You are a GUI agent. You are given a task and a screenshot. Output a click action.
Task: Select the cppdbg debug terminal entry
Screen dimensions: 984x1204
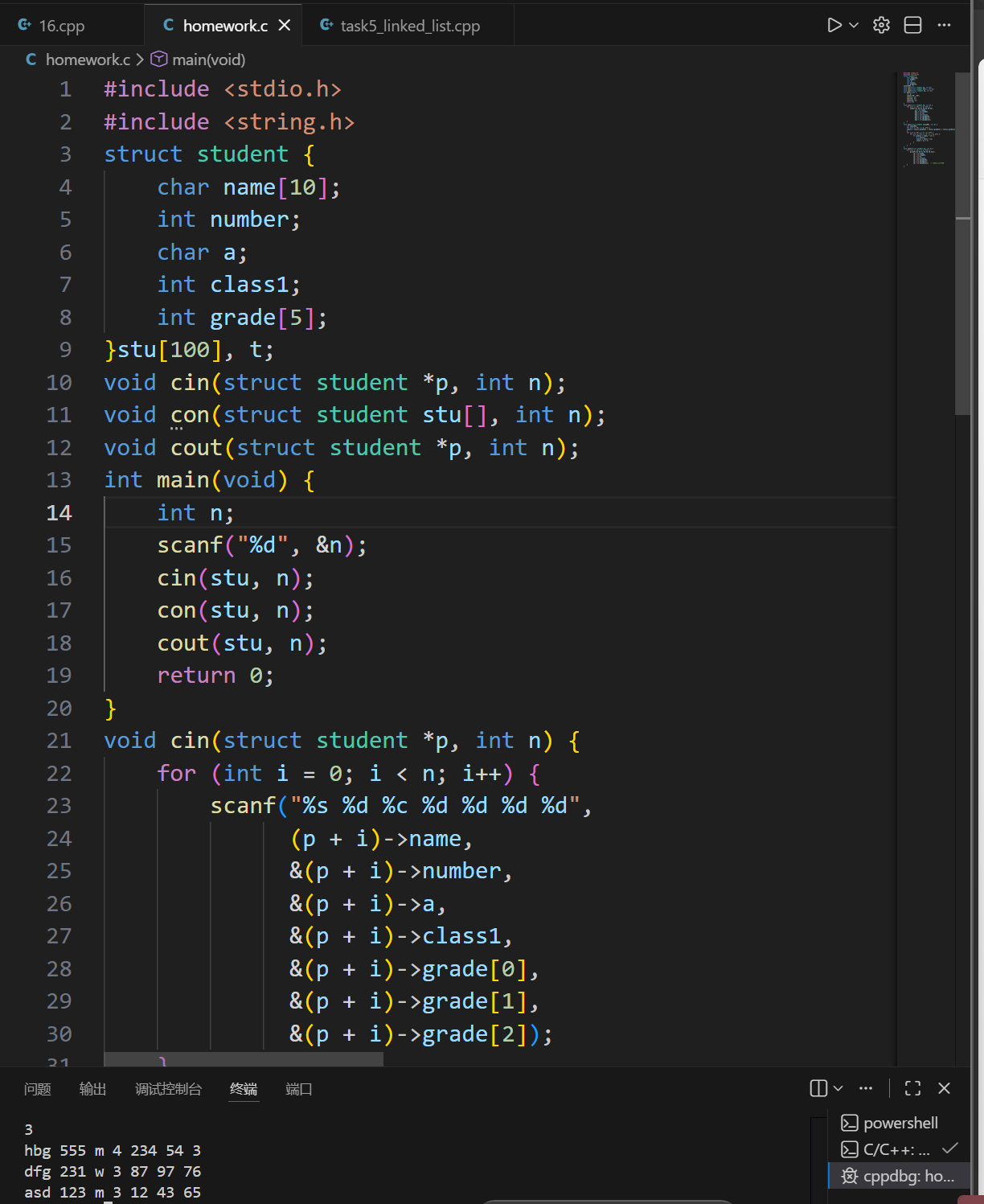(899, 1176)
